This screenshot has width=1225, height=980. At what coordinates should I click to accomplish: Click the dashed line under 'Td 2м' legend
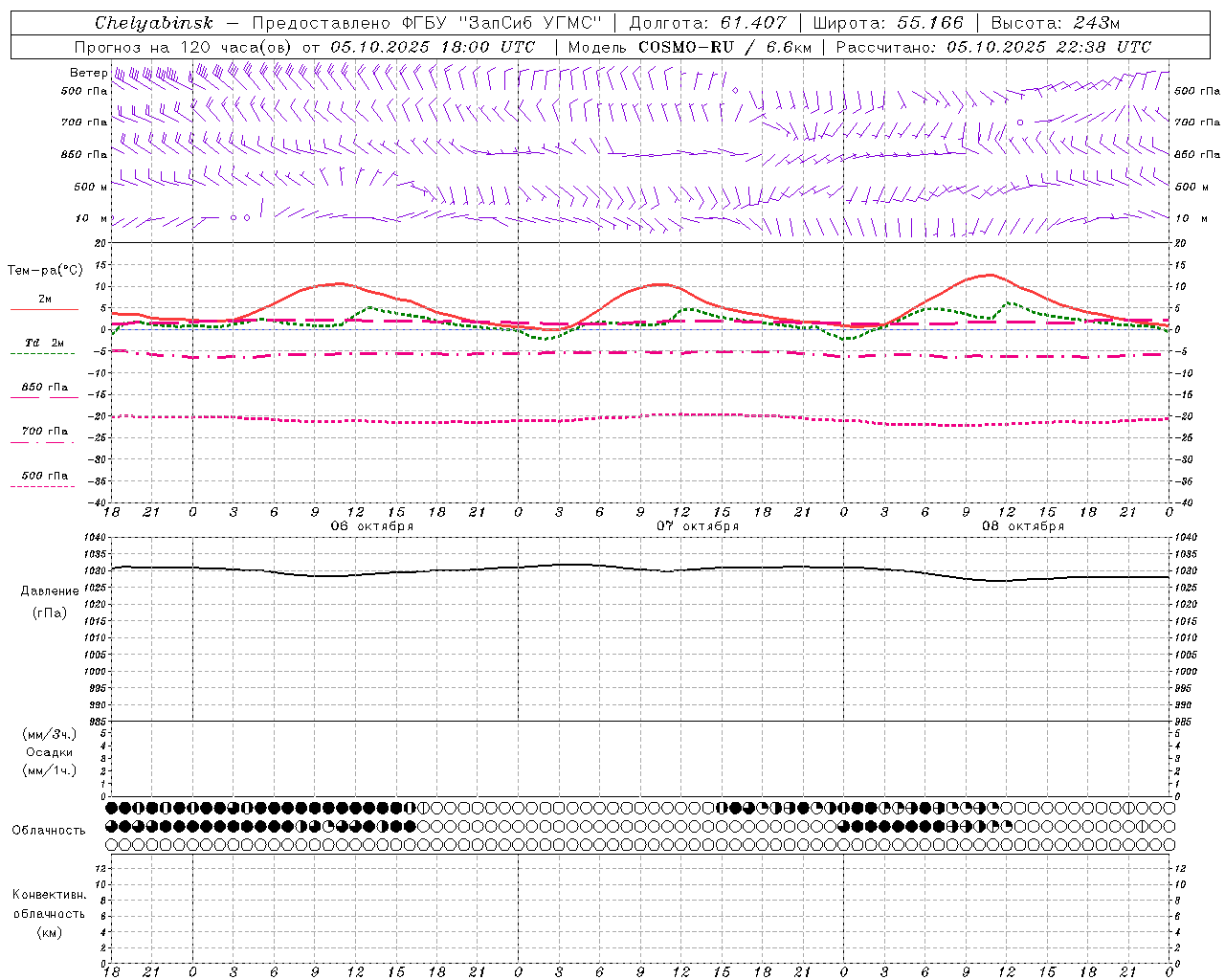click(43, 353)
